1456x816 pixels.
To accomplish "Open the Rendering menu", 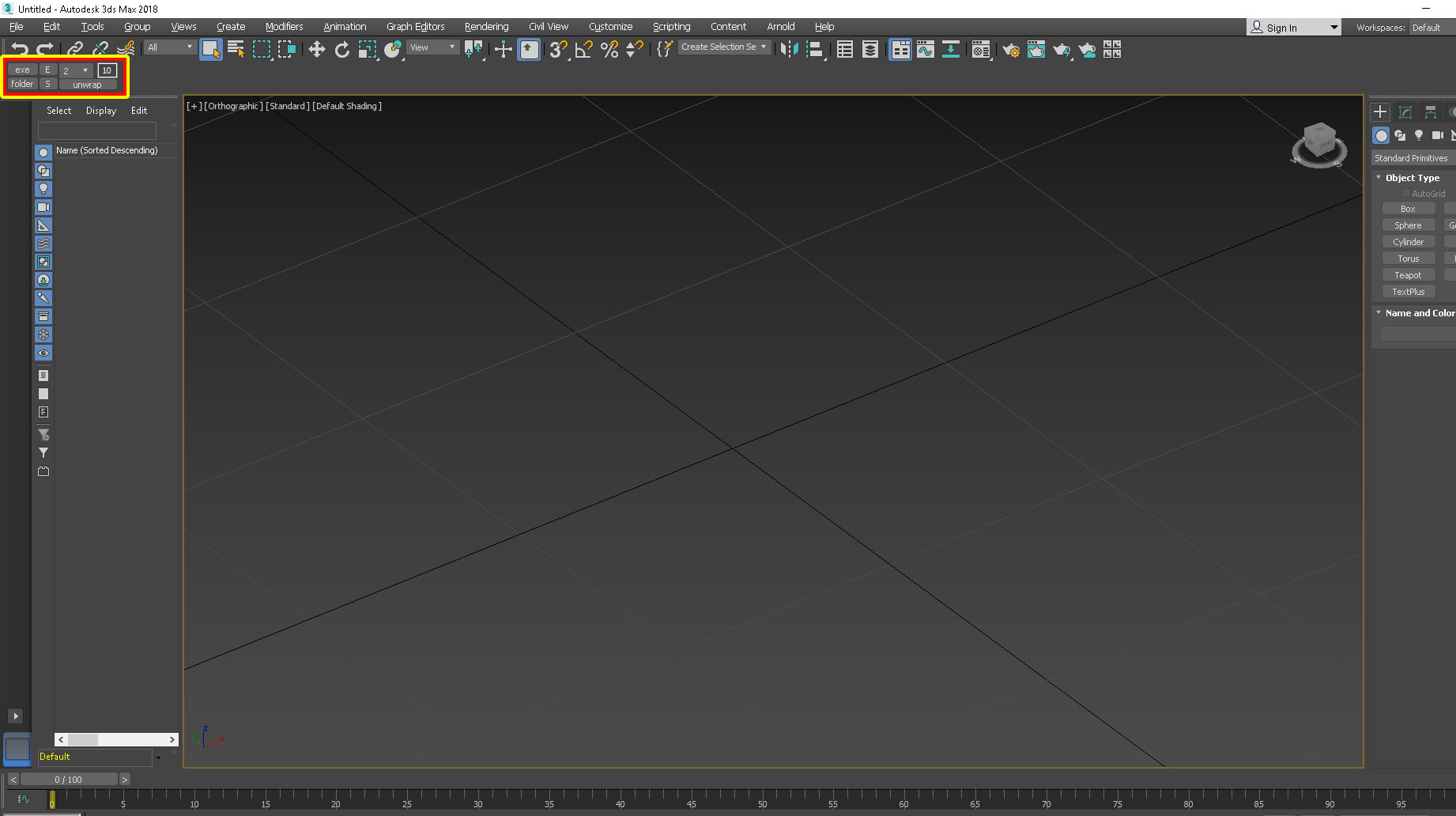I will [x=486, y=27].
